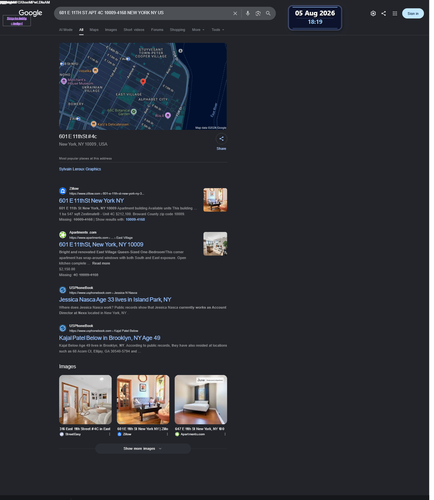Open Apartments.com result thumbnail image
Image resolution: width=434 pixels, height=500 pixels.
(x=215, y=244)
